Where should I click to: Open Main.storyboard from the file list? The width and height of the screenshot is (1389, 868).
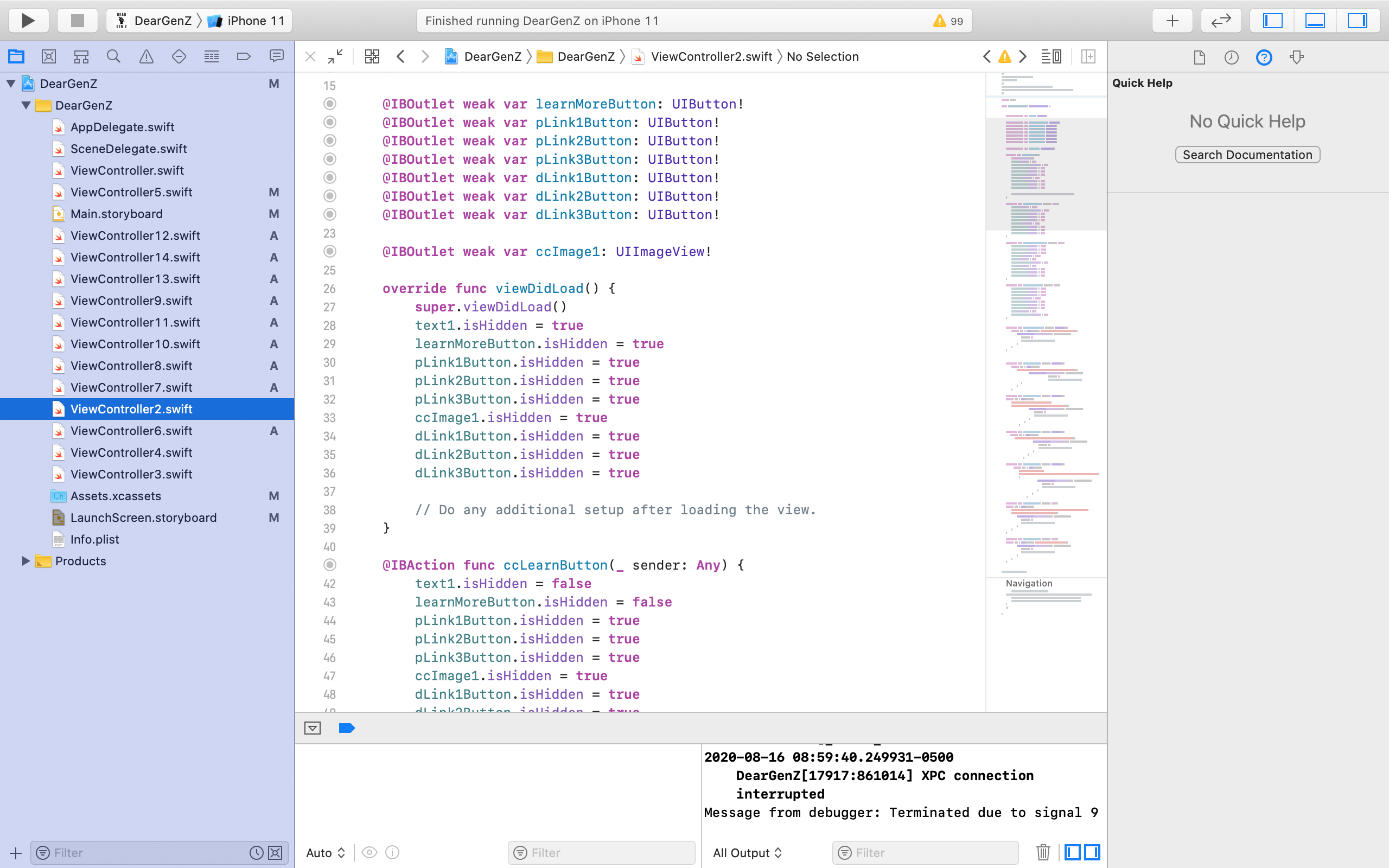point(117,214)
